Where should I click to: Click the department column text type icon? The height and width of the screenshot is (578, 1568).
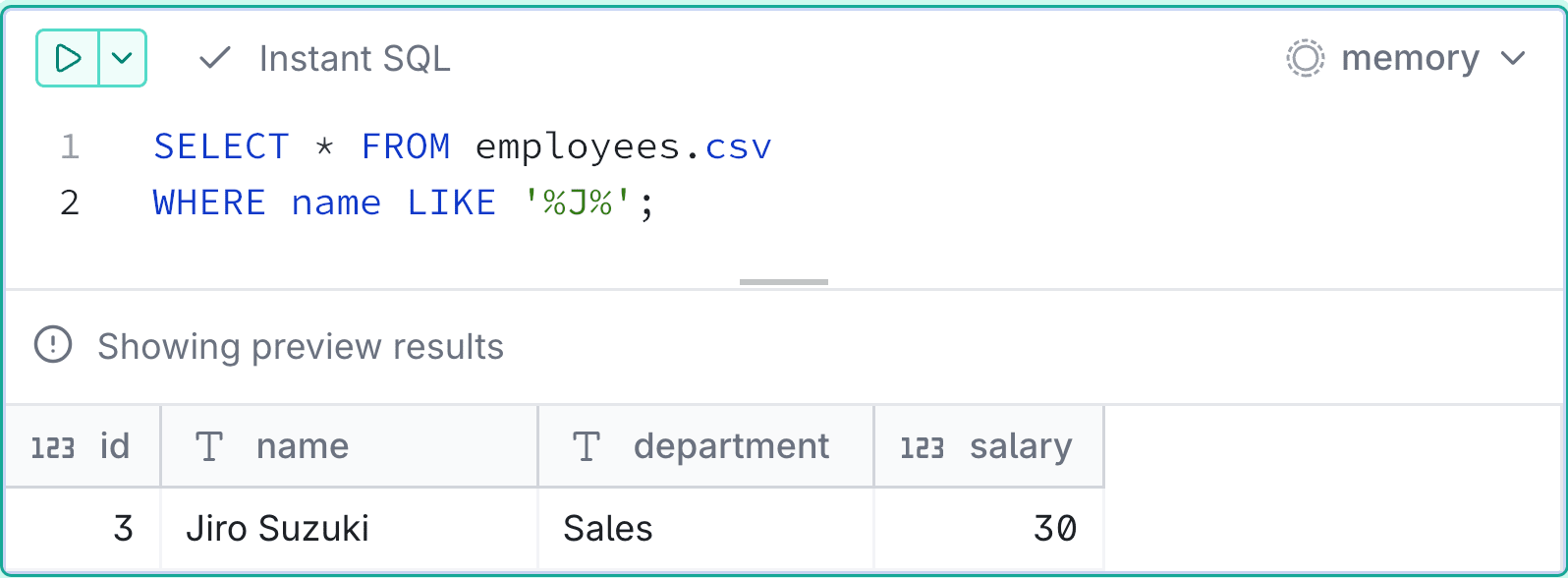point(586,447)
